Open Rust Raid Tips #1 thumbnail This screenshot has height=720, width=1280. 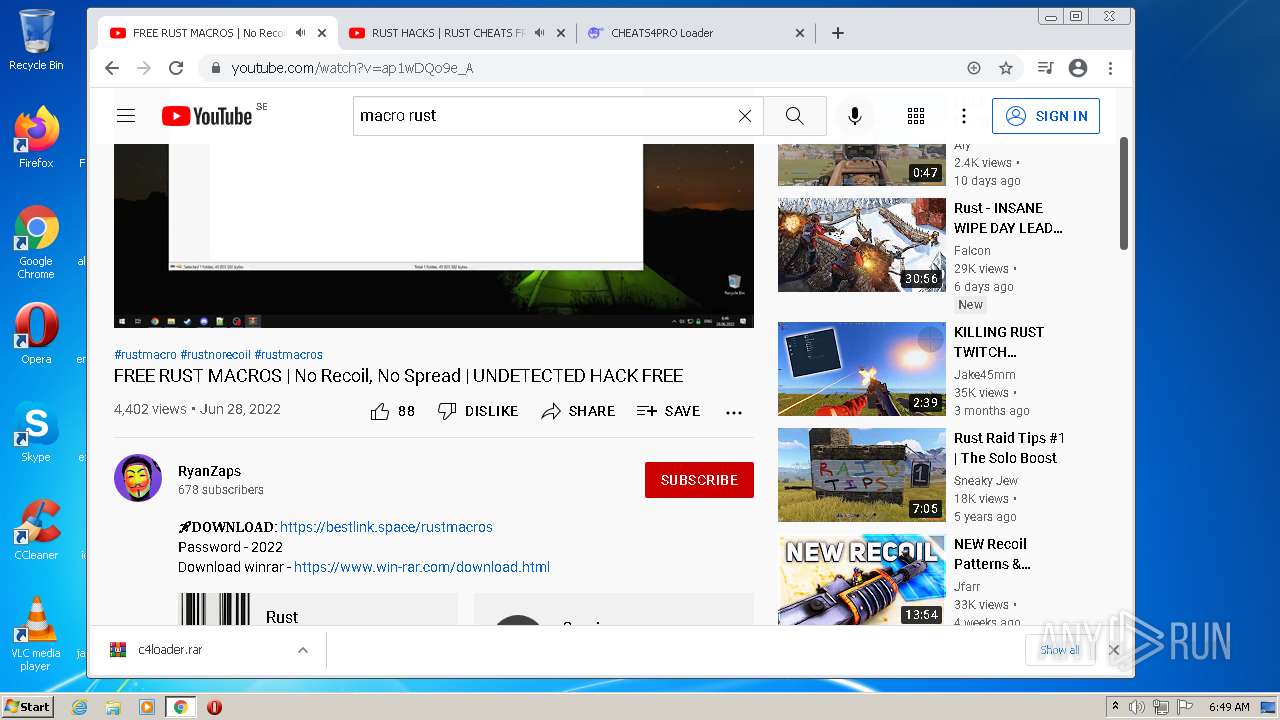tap(862, 475)
